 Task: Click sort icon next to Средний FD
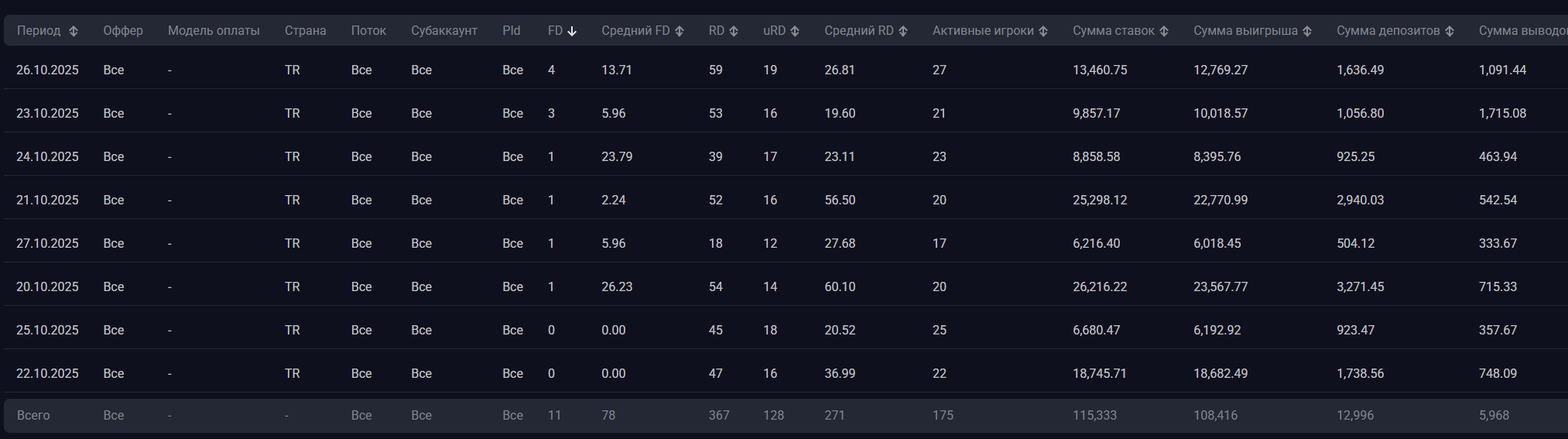point(680,31)
